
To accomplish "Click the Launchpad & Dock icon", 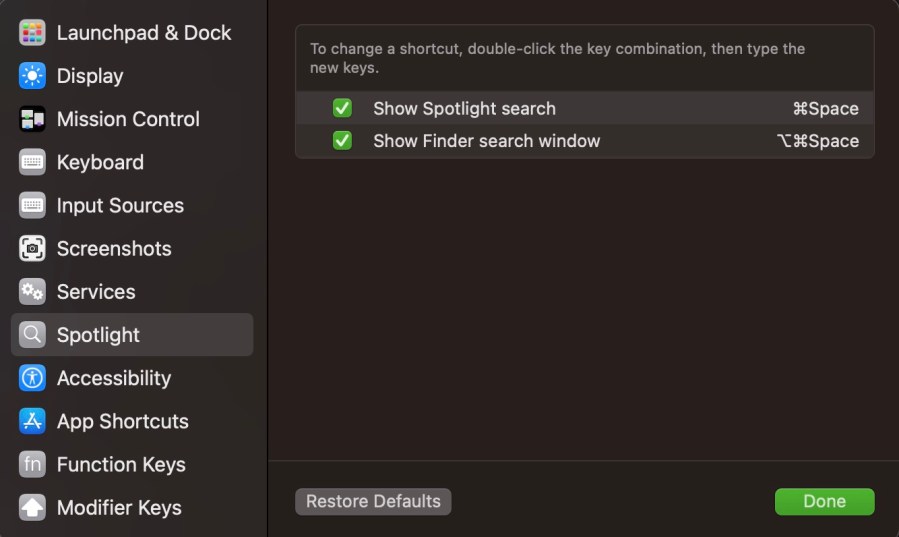I will (33, 33).
